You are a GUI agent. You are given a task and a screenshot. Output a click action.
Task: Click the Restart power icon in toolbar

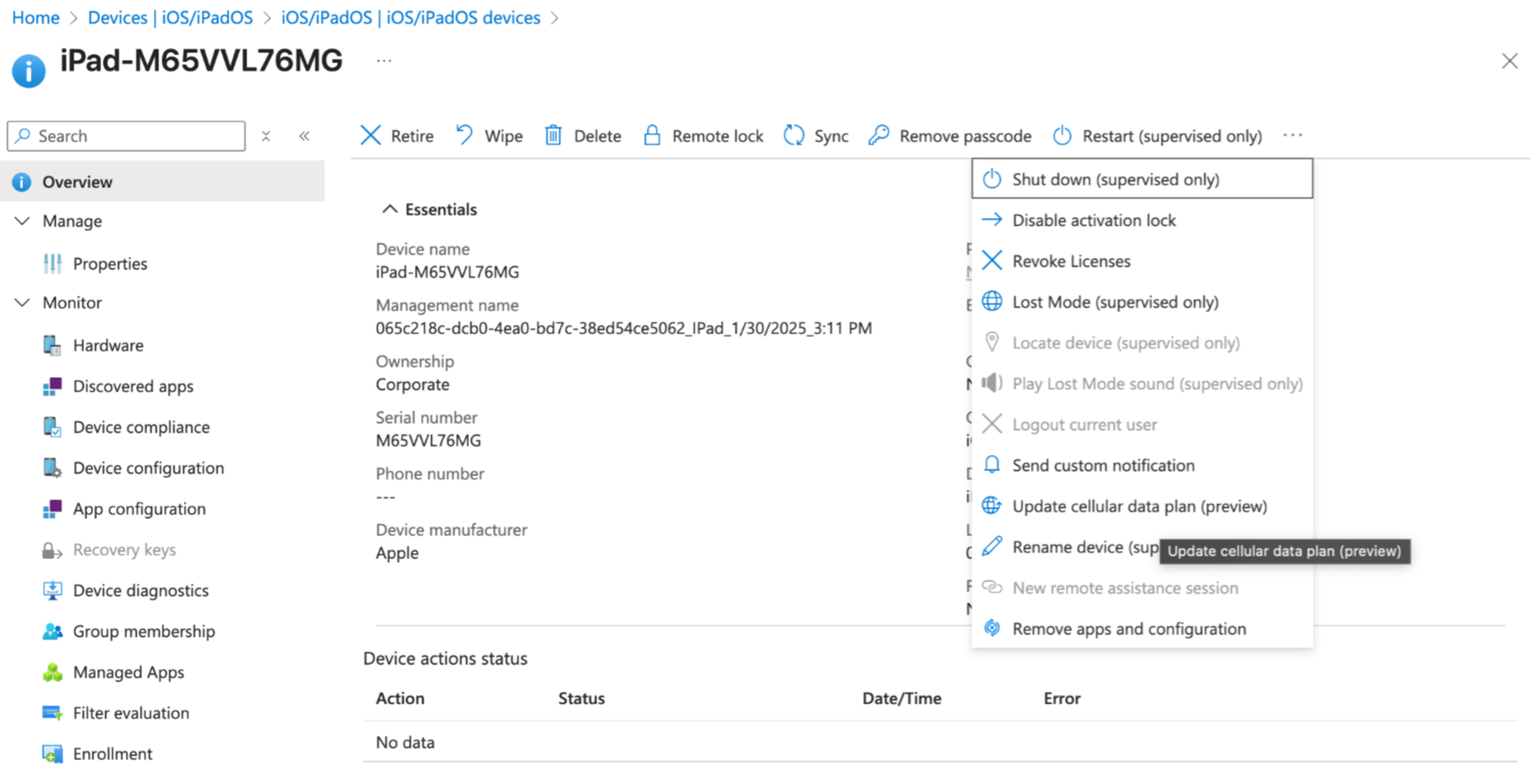point(1061,136)
